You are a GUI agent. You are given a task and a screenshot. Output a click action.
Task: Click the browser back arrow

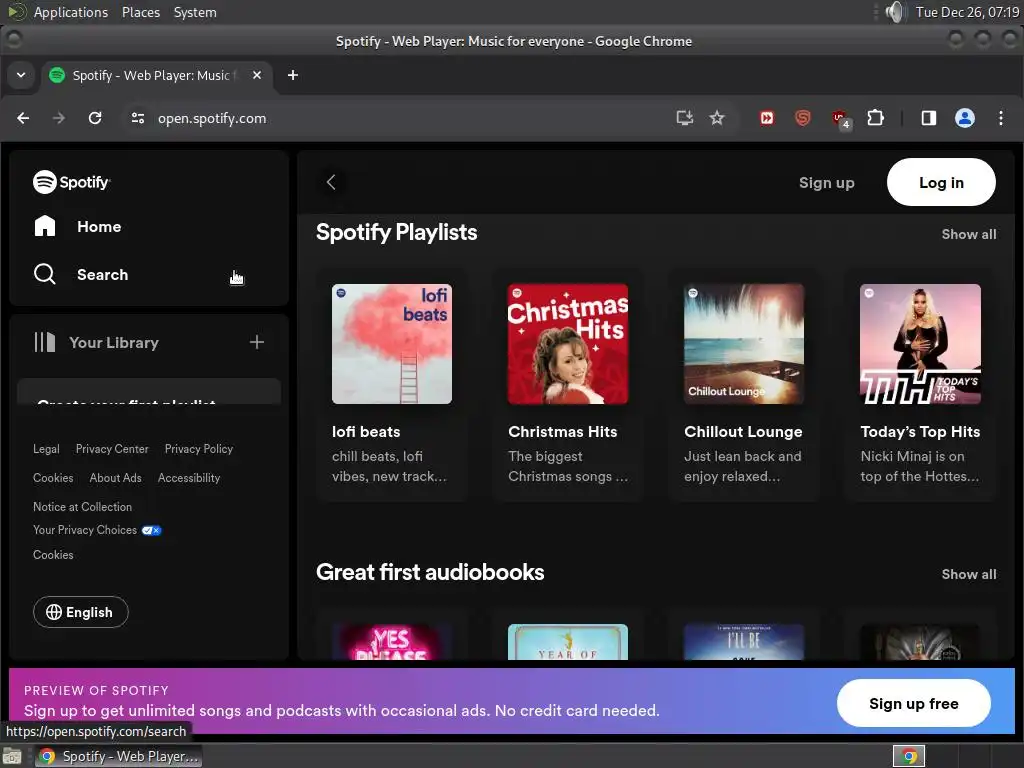click(23, 118)
